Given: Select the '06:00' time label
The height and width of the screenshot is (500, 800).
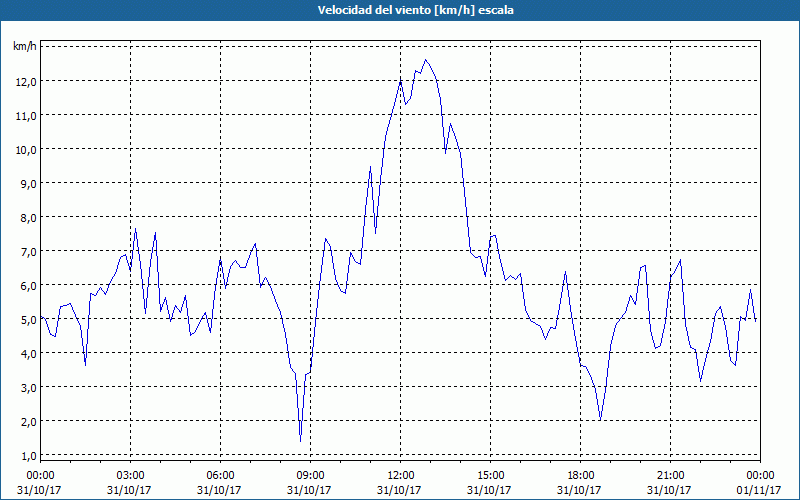Looking at the screenshot, I should pos(220,476).
